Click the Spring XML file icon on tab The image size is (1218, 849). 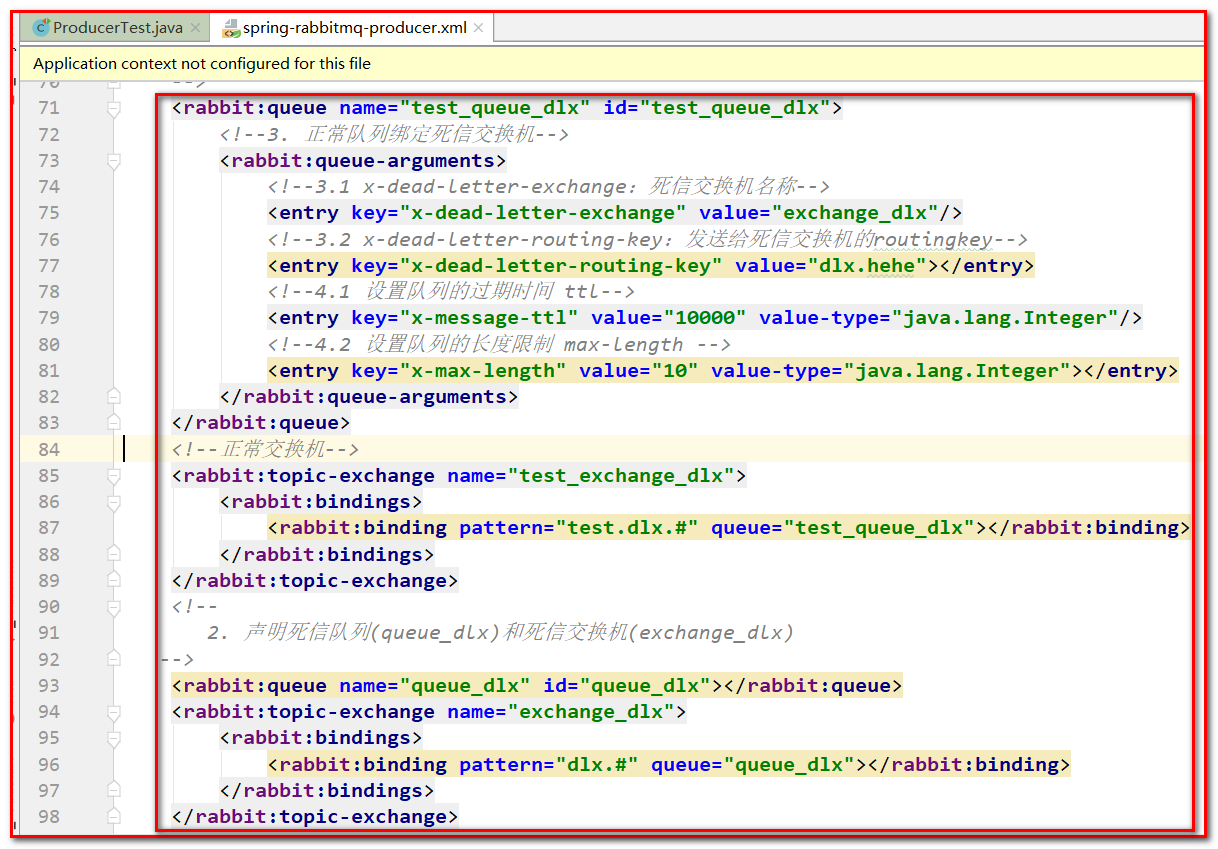[x=231, y=28]
